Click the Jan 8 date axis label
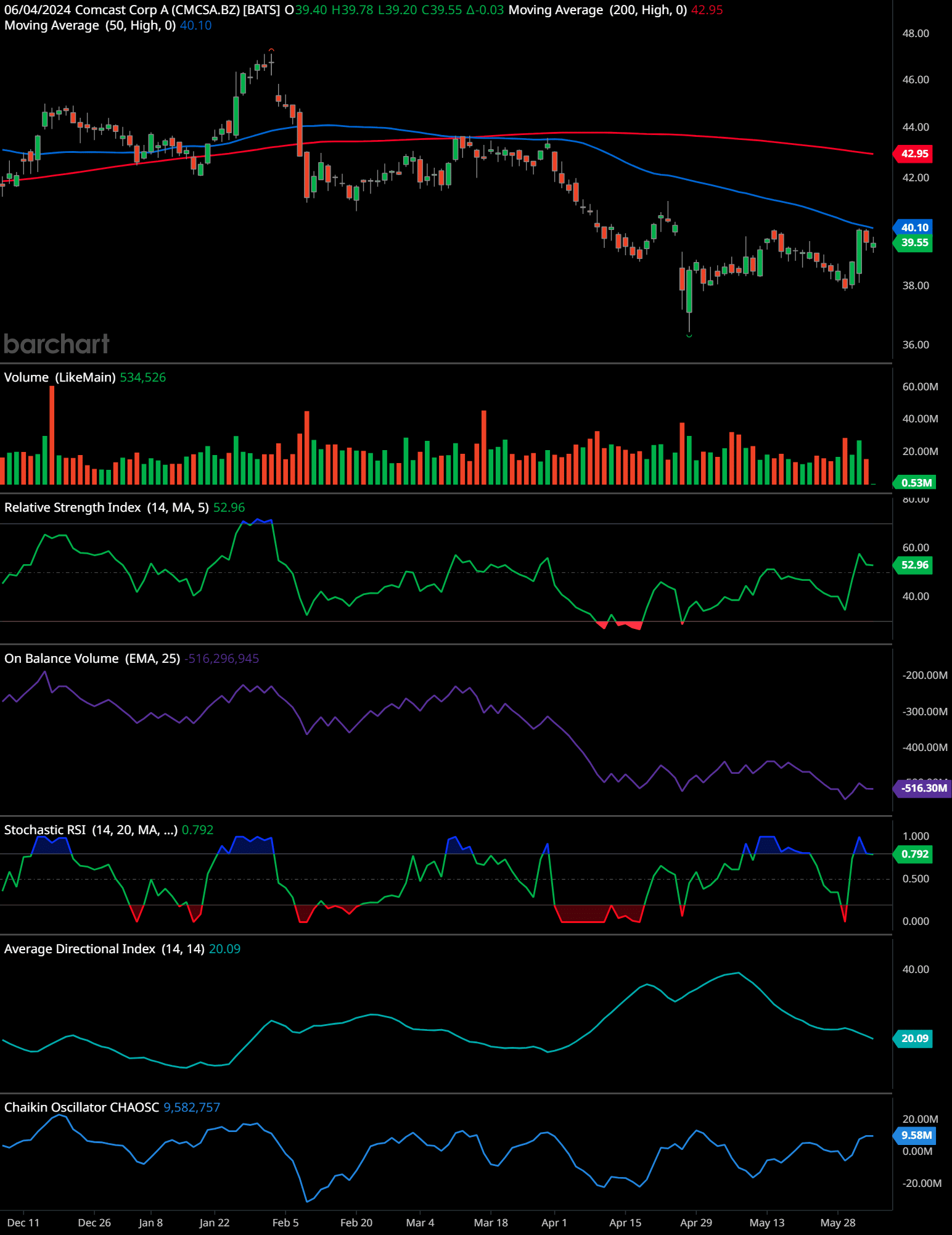 tap(151, 1223)
